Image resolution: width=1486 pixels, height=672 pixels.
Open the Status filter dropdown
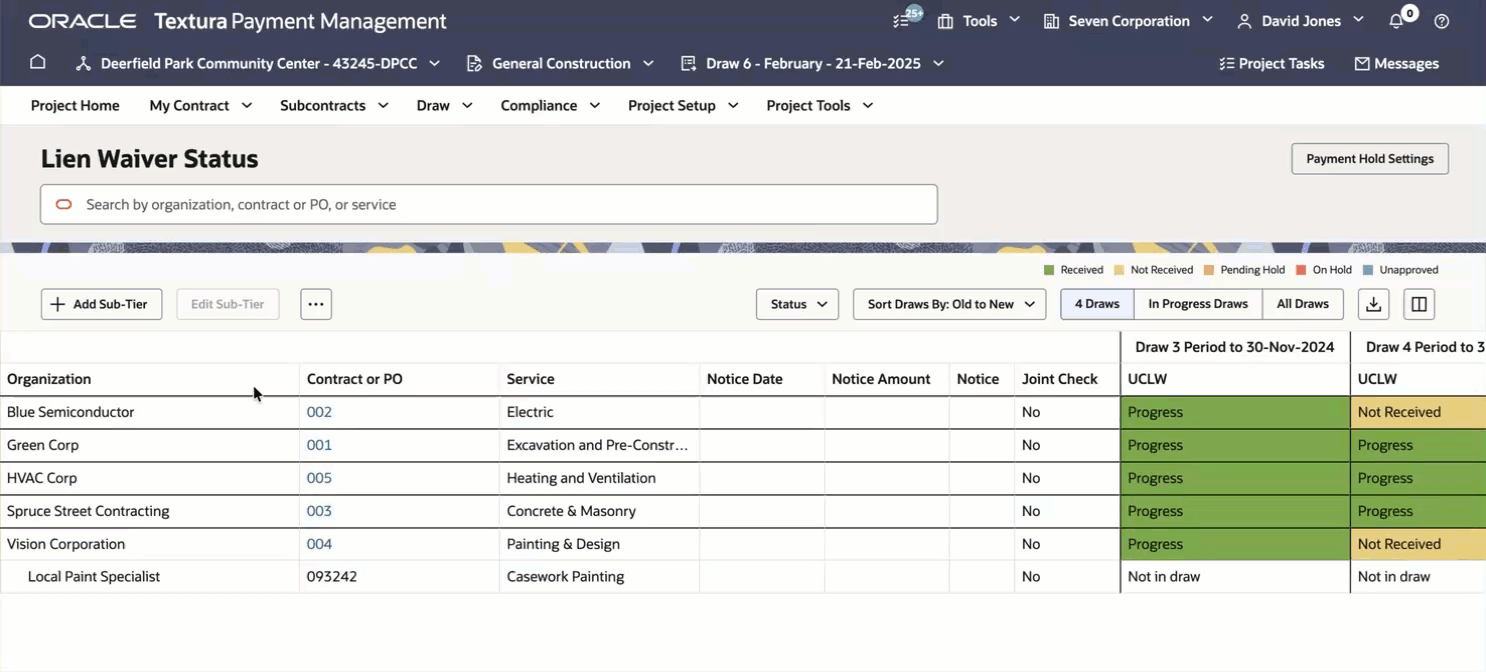797,304
